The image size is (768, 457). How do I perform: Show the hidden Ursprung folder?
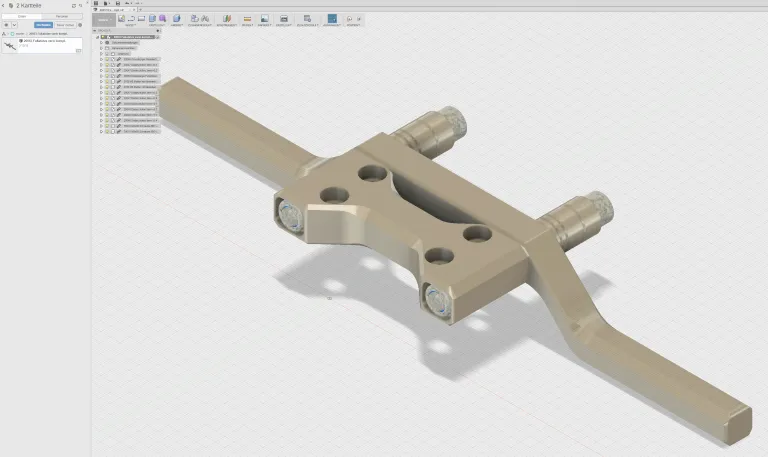pyautogui.click(x=107, y=54)
